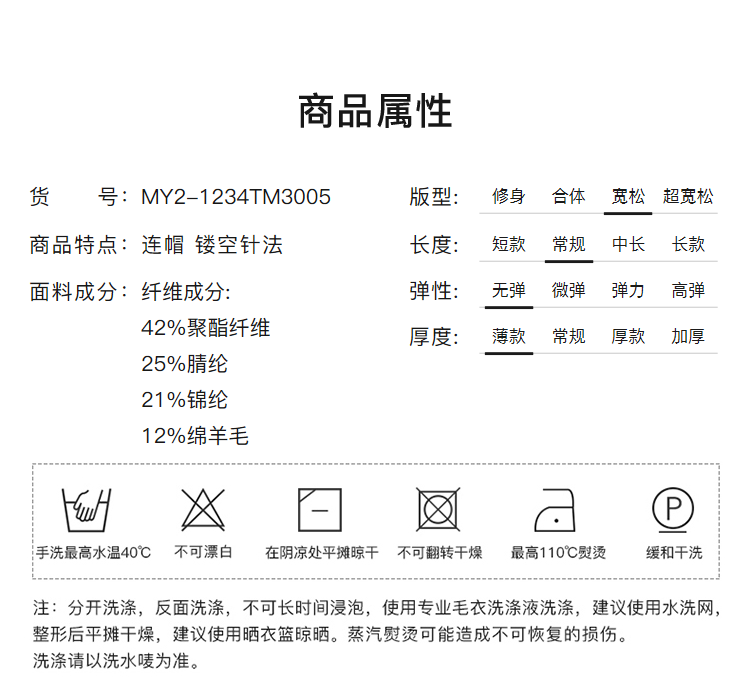Click the gentle dry clean P icon

coord(673,509)
